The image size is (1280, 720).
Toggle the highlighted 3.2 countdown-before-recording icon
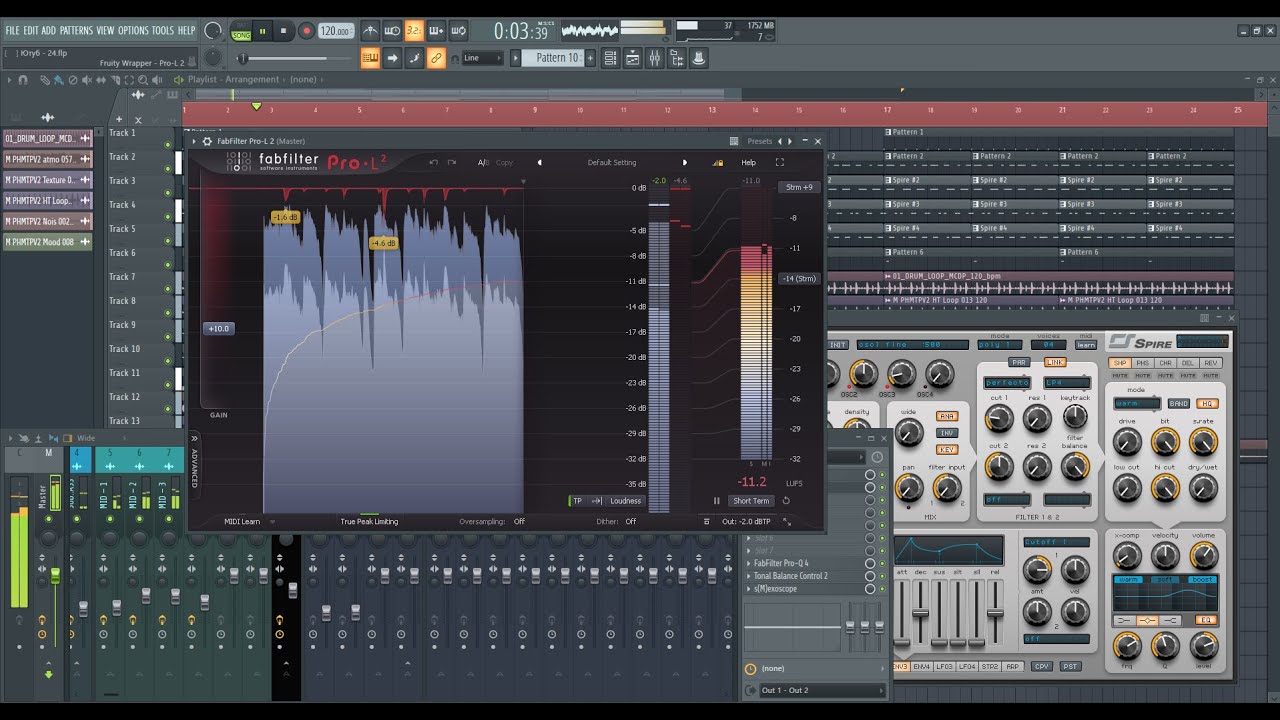tap(414, 31)
